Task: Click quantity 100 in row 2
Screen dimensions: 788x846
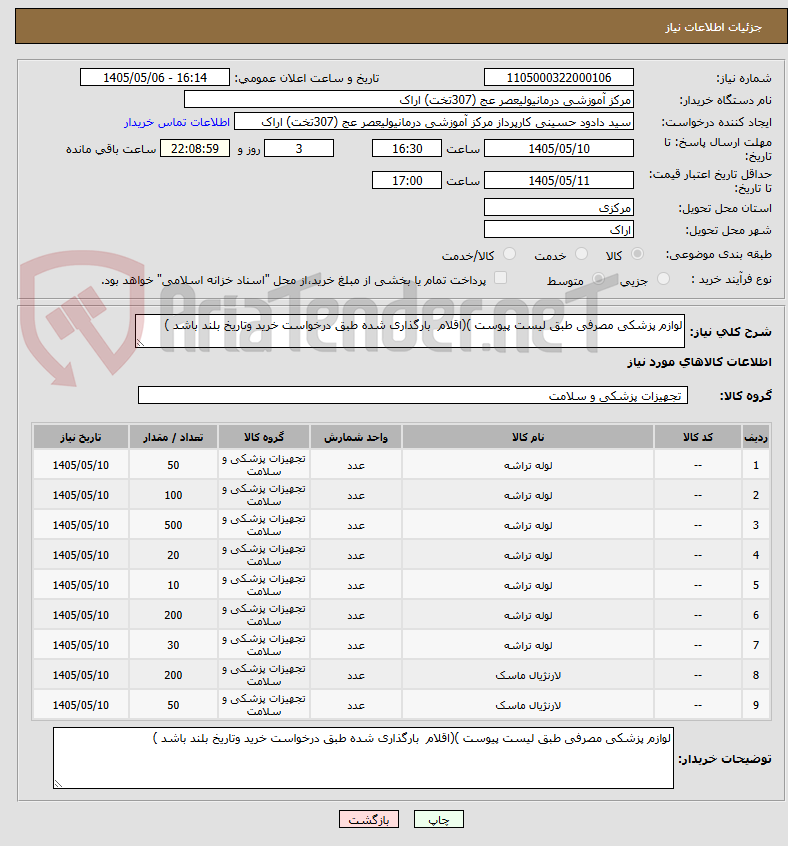Action: coord(173,495)
